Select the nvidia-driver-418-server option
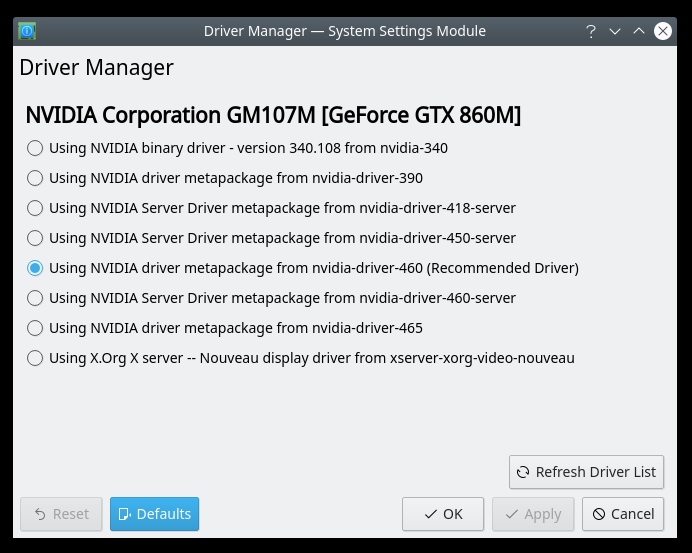 coord(35,208)
